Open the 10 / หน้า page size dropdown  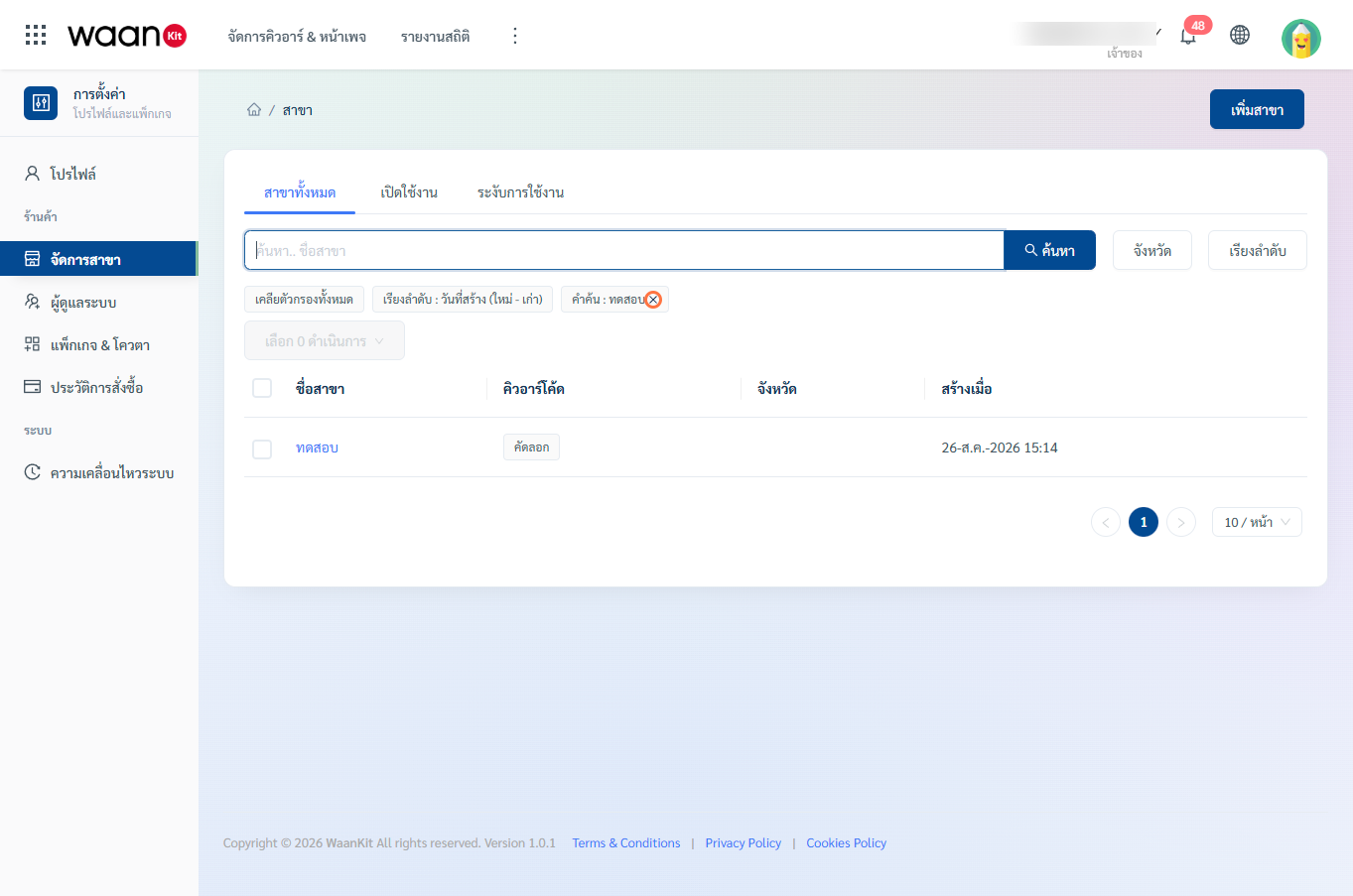(1257, 522)
